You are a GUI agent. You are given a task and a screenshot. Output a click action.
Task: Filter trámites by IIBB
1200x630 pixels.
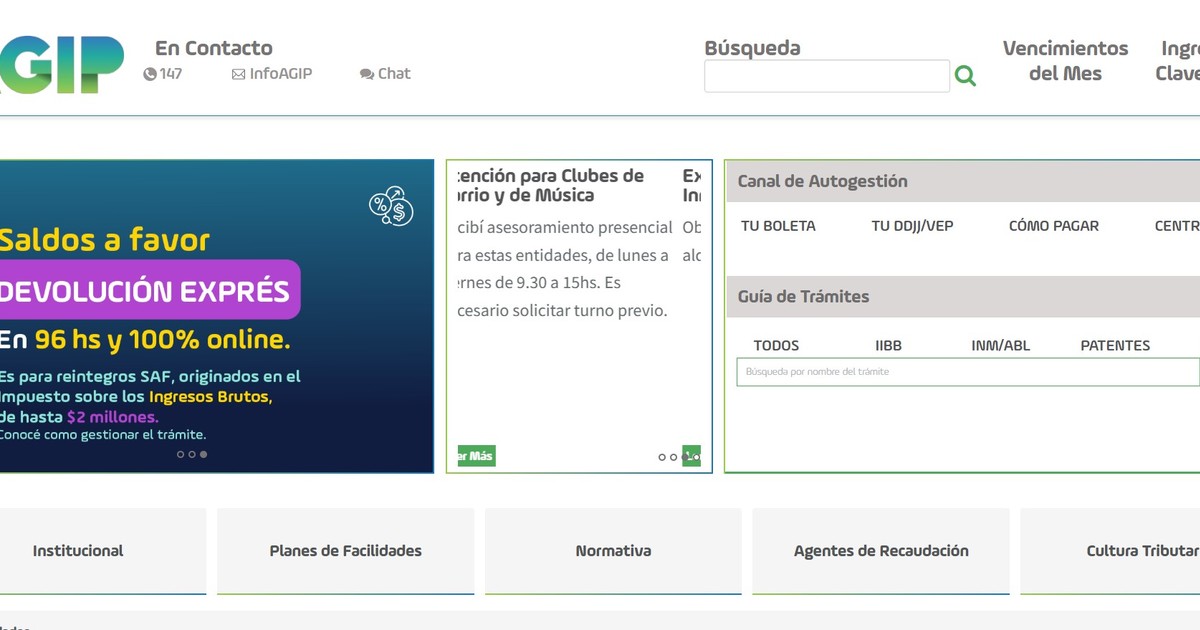[x=888, y=346]
